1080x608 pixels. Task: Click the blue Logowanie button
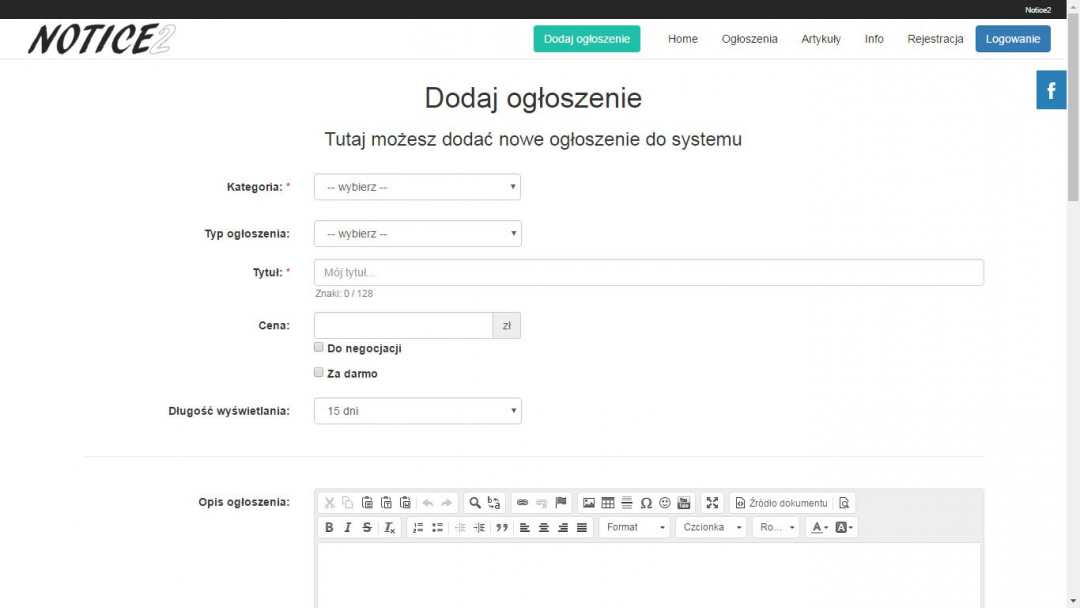pyautogui.click(x=1012, y=39)
